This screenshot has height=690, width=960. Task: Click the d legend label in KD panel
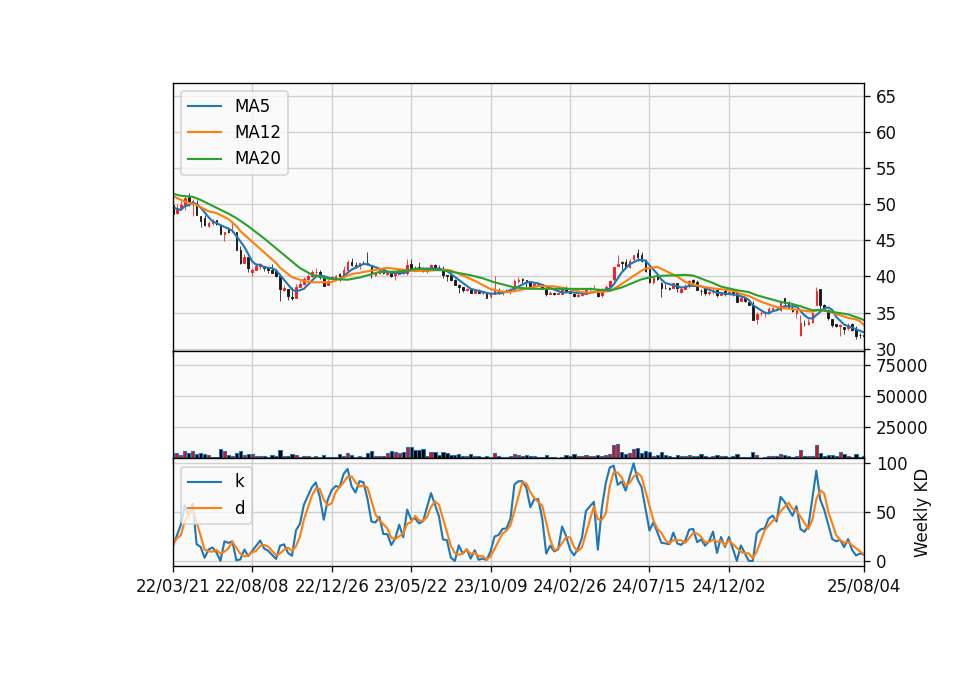pos(239,508)
